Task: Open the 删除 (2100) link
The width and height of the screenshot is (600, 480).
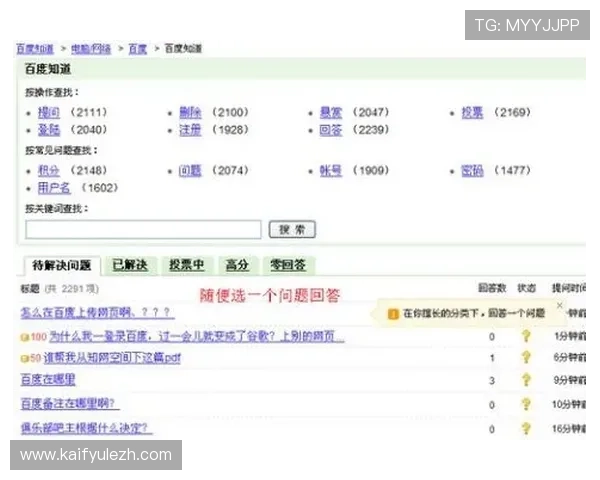Action: pos(190,112)
